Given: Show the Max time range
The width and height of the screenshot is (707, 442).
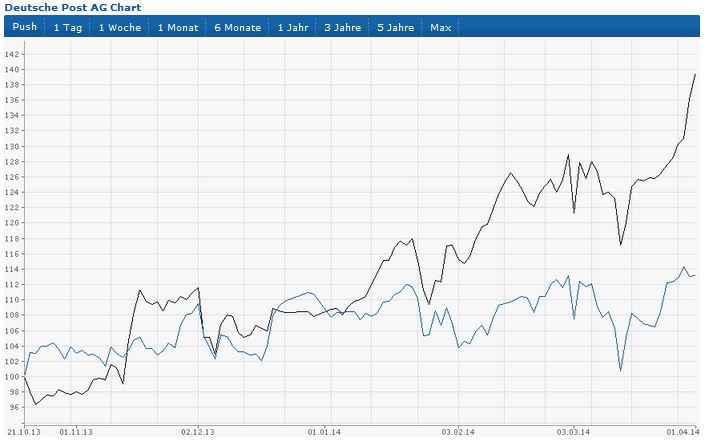Looking at the screenshot, I should click(441, 28).
